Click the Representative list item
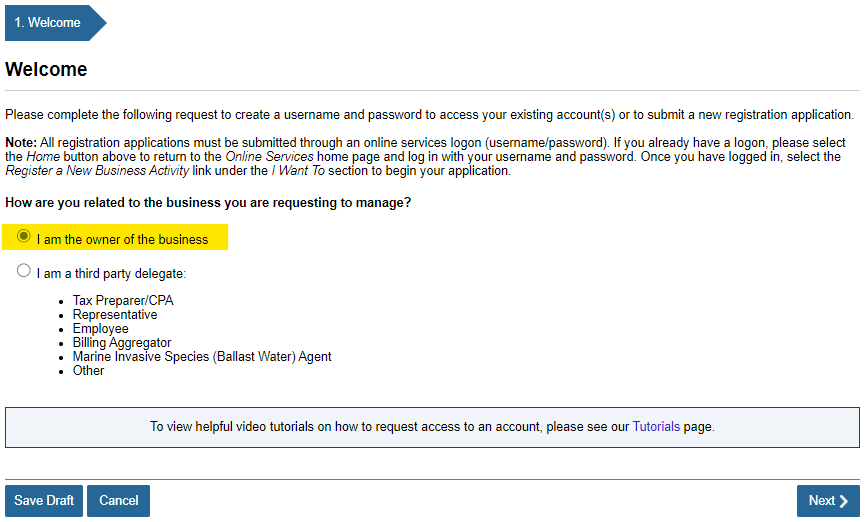867x522 pixels. click(115, 315)
